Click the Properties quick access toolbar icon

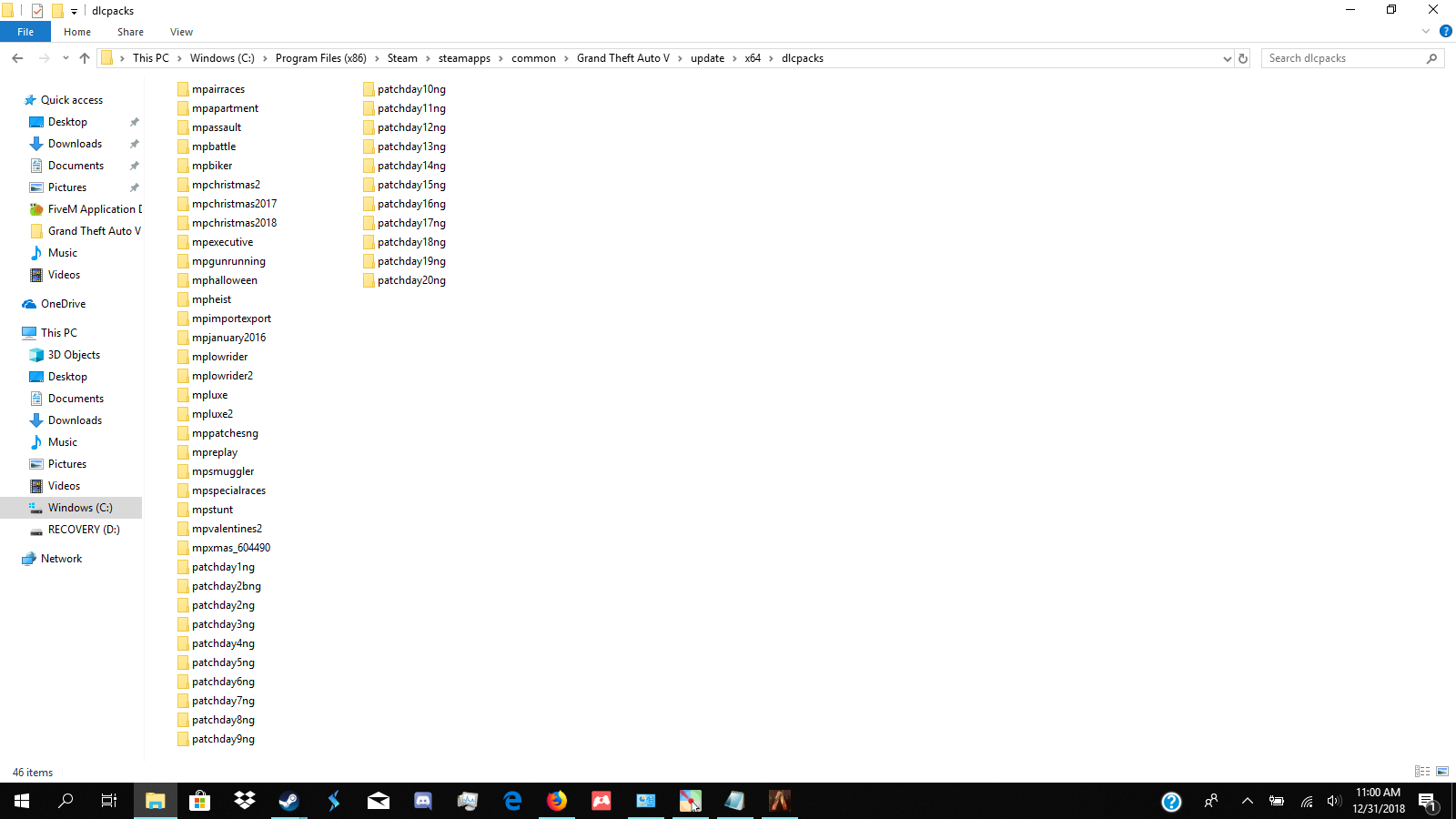[x=37, y=11]
